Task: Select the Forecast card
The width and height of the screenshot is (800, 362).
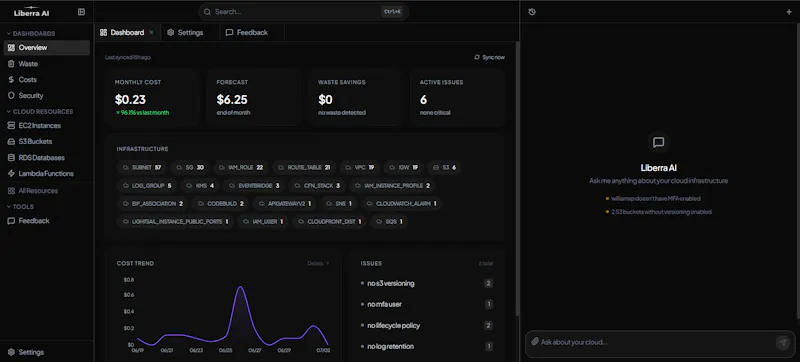Action: pos(254,97)
